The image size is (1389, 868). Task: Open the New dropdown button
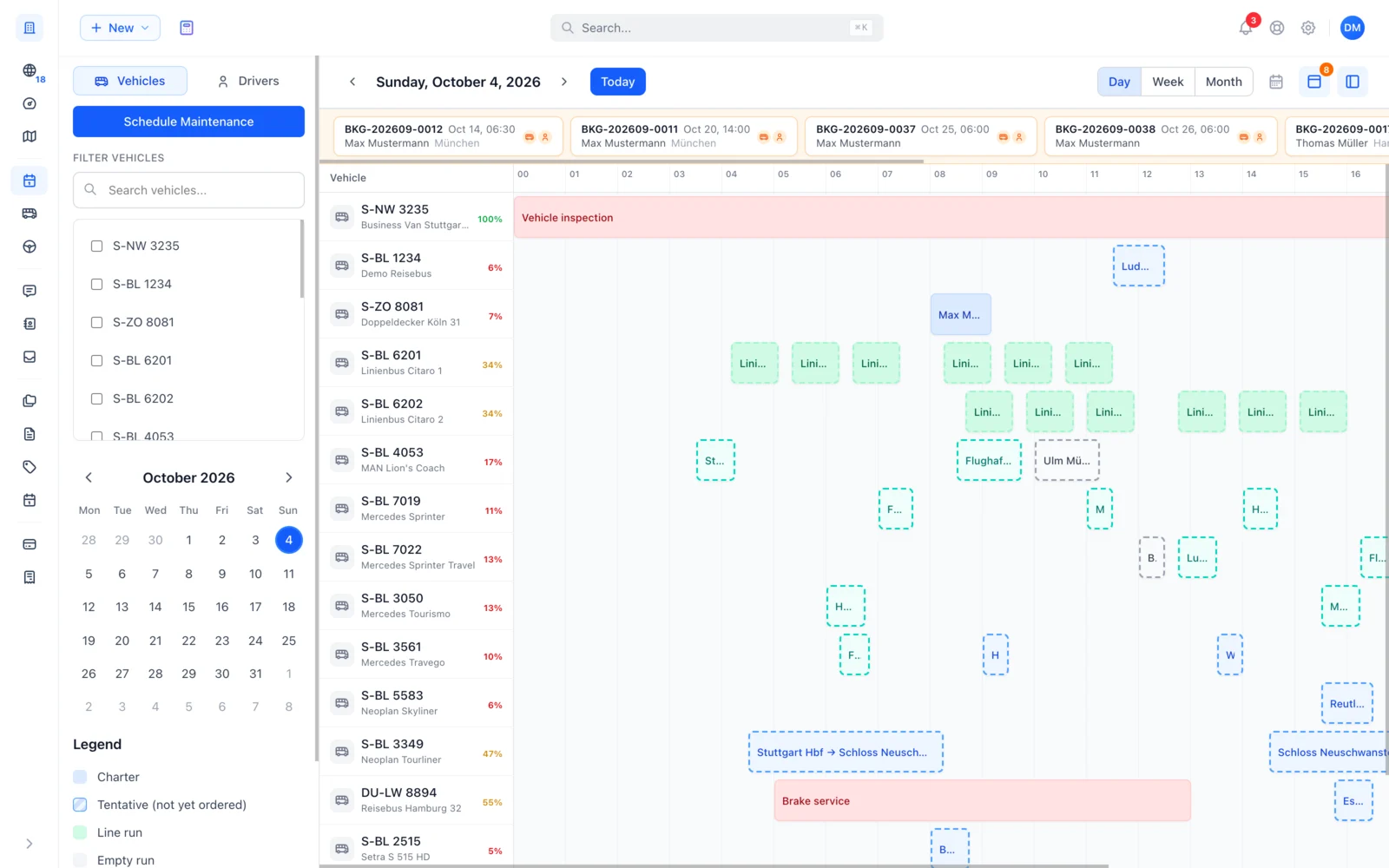(120, 28)
